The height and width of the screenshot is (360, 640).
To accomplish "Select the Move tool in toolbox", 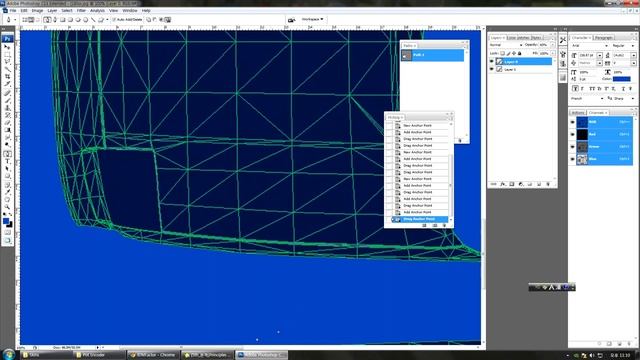I will [x=7, y=47].
